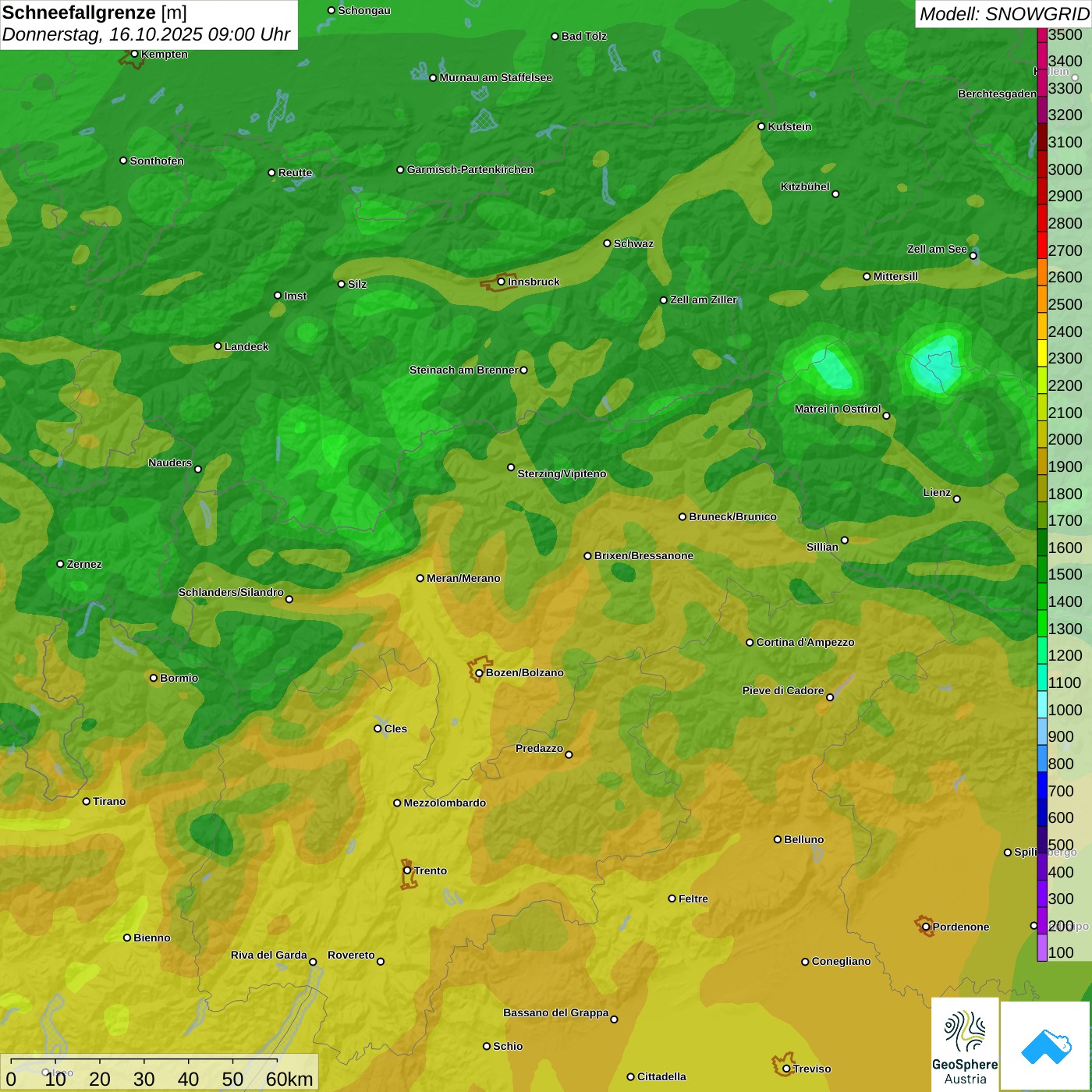Viewport: 1092px width, 1092px height.
Task: Click the Matrei in Osttirol label
Action: pyautogui.click(x=838, y=409)
